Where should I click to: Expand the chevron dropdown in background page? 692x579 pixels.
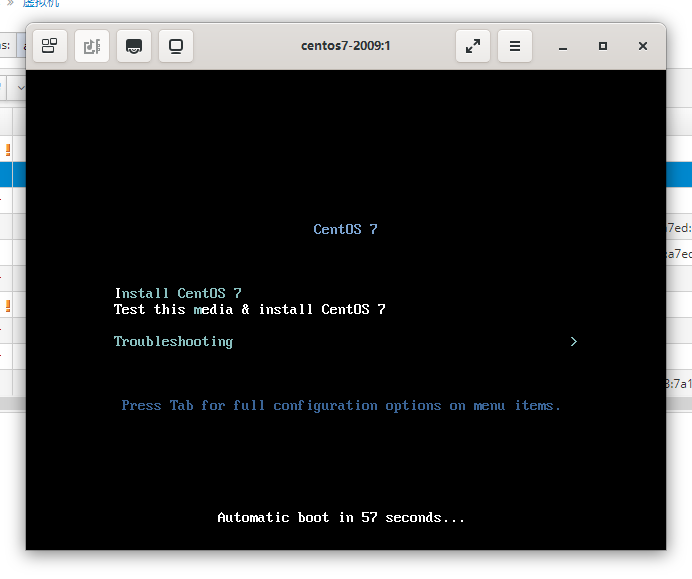[20, 88]
